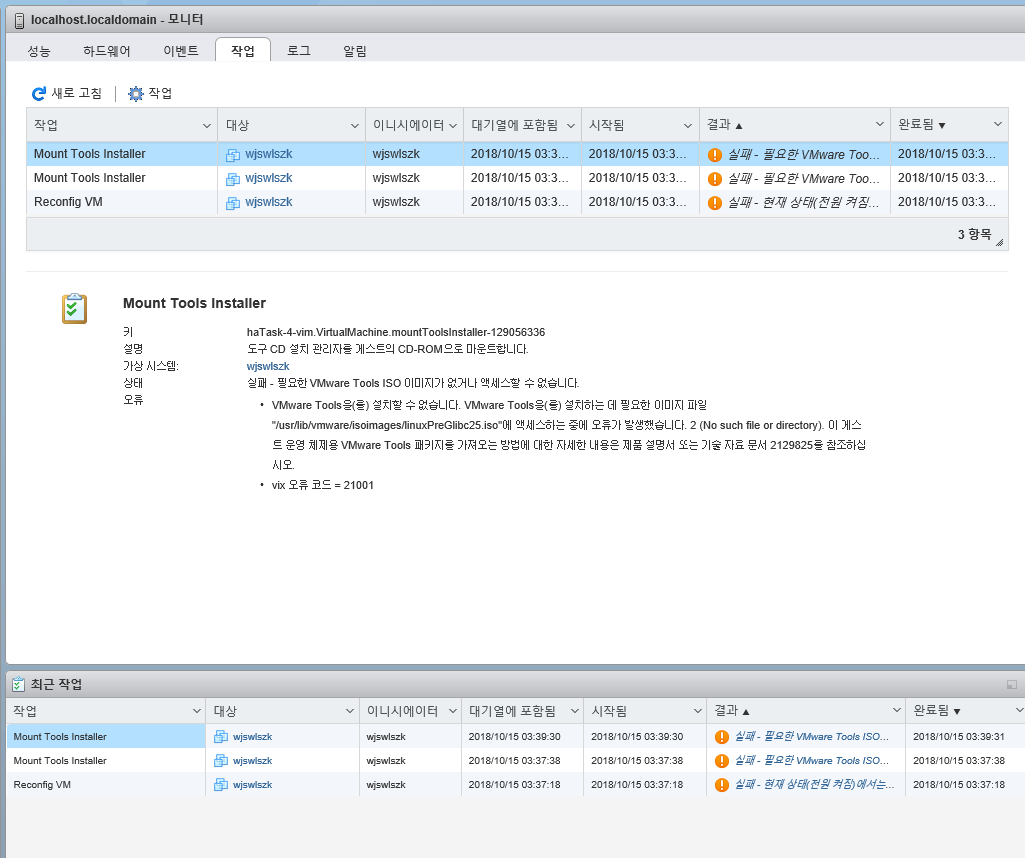
Task: Click wjswlszk link in second Mount Tools Installer row
Action: (269, 178)
